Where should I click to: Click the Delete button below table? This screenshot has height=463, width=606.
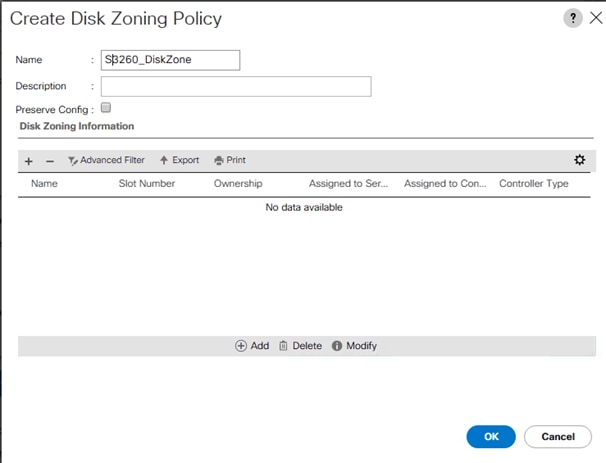[x=300, y=346]
